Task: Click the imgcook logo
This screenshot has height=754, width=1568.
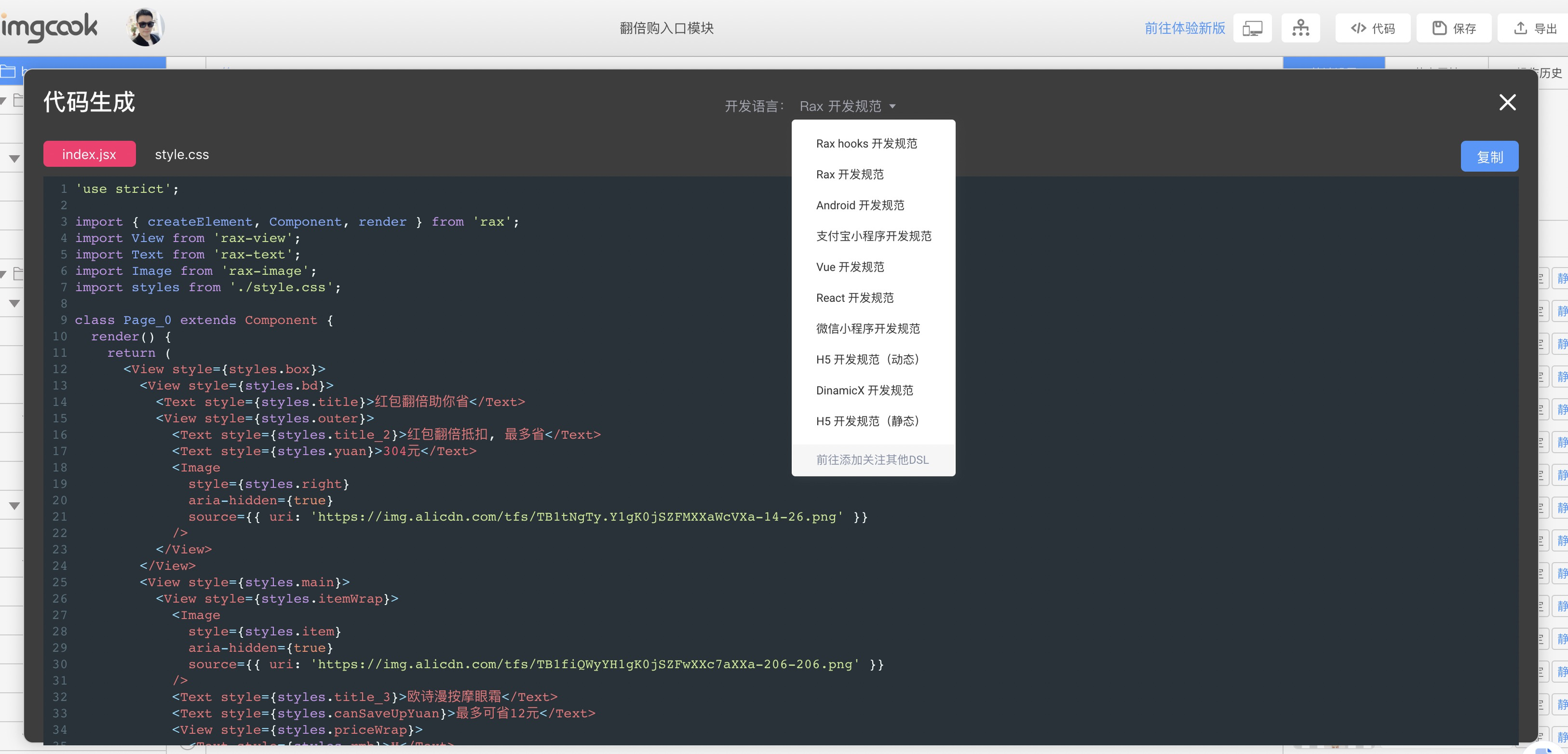Action: [x=49, y=27]
